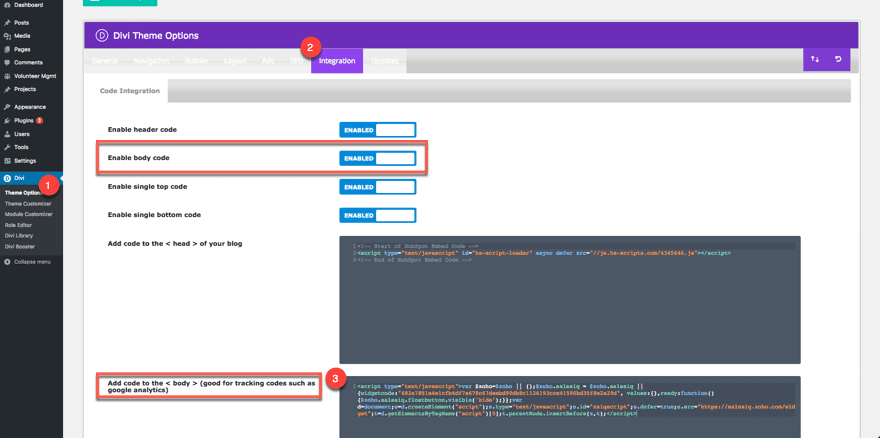Disable the single top code switch
Image resolution: width=880 pixels, height=438 pixels.
click(377, 187)
